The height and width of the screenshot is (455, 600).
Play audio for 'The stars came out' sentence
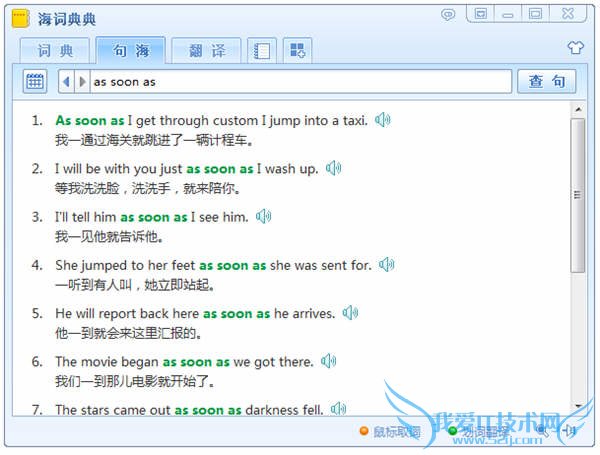338,409
